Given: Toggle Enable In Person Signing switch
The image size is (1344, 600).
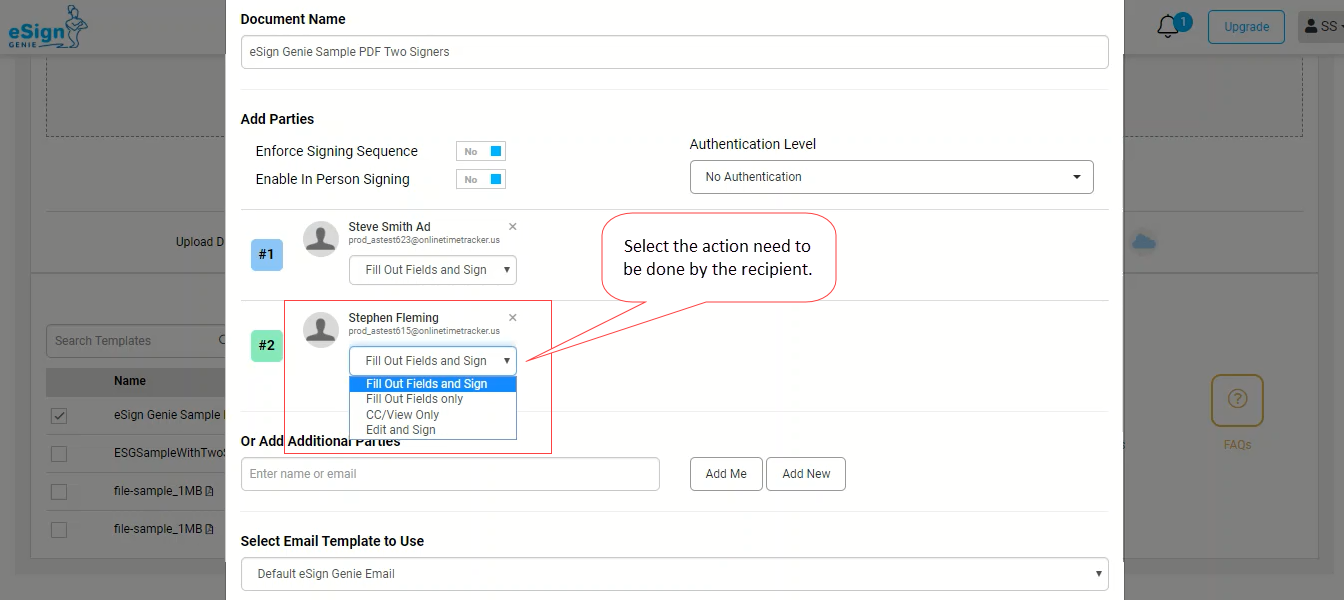Looking at the screenshot, I should [481, 179].
